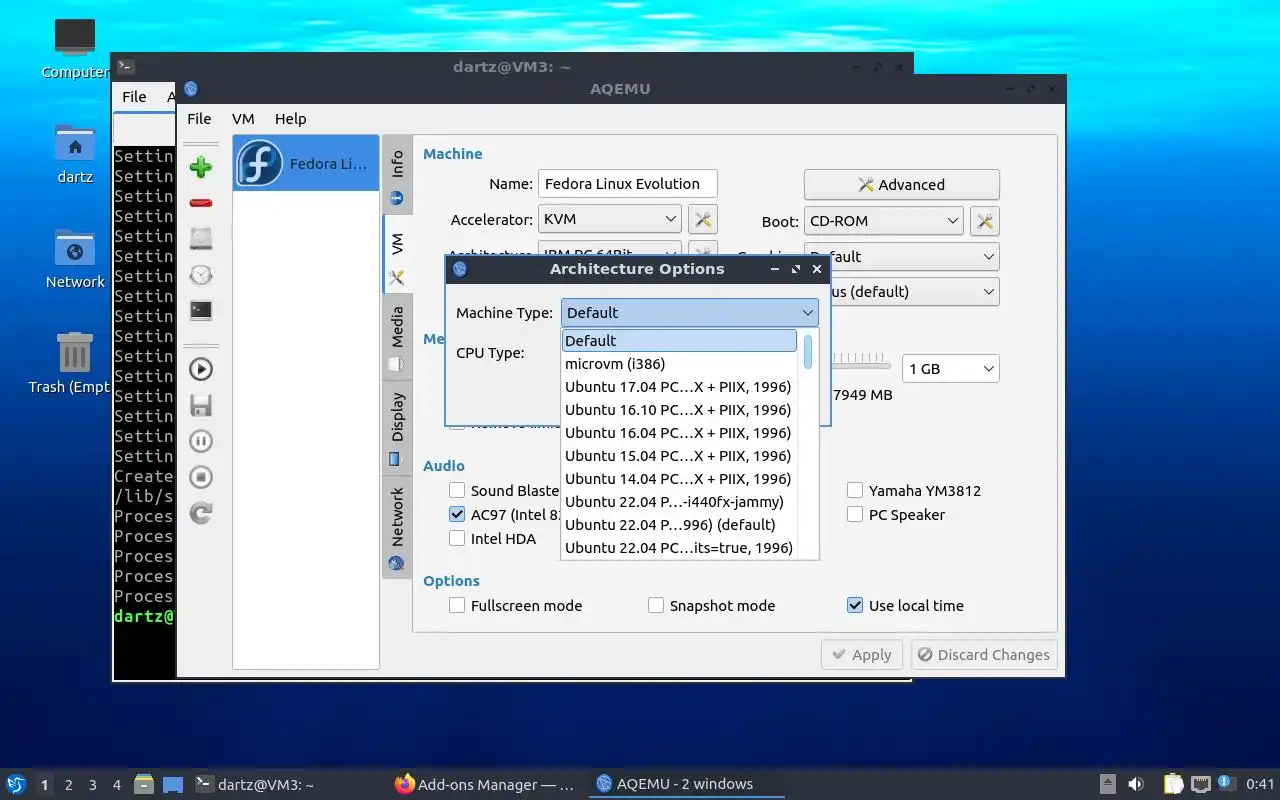Click the terminal monitor icon in AQEMU toolbar
1280x800 pixels.
tap(201, 311)
